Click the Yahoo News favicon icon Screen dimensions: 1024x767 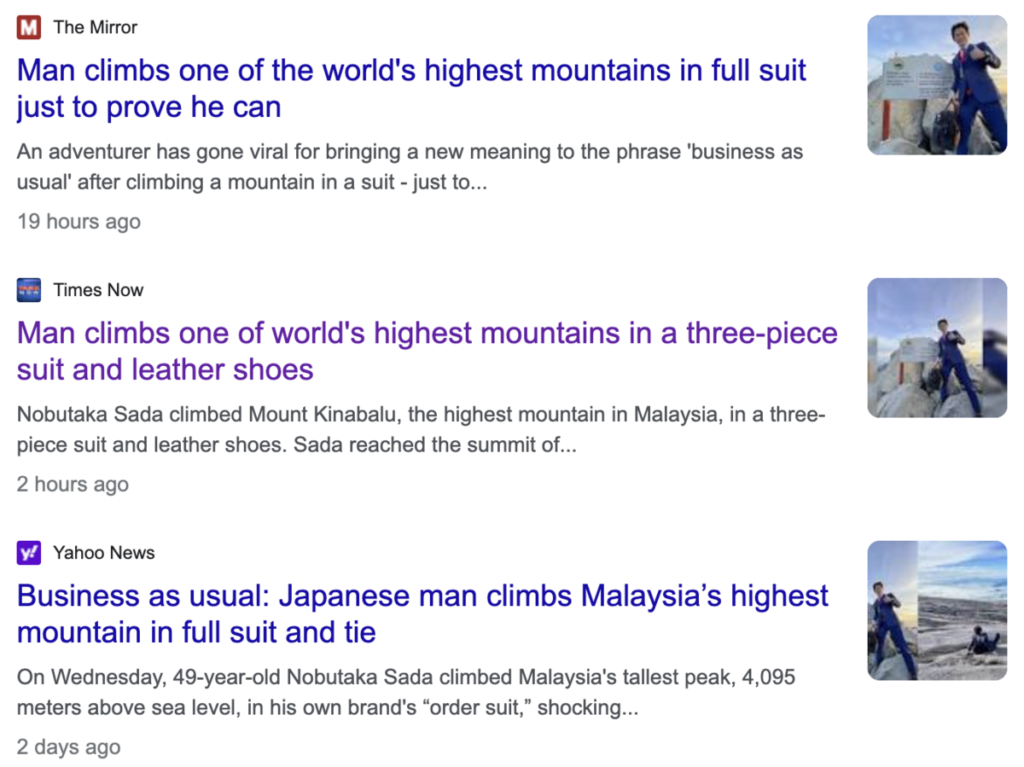pos(29,552)
